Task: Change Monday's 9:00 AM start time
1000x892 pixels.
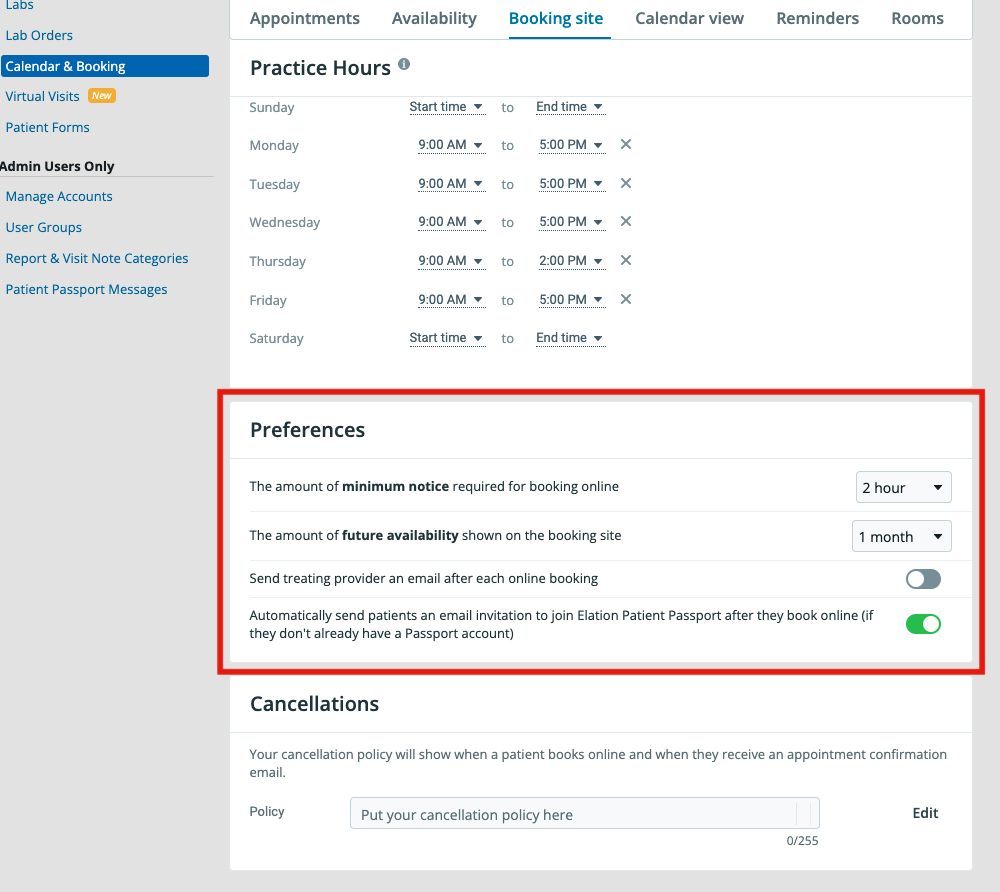Action: tap(451, 144)
